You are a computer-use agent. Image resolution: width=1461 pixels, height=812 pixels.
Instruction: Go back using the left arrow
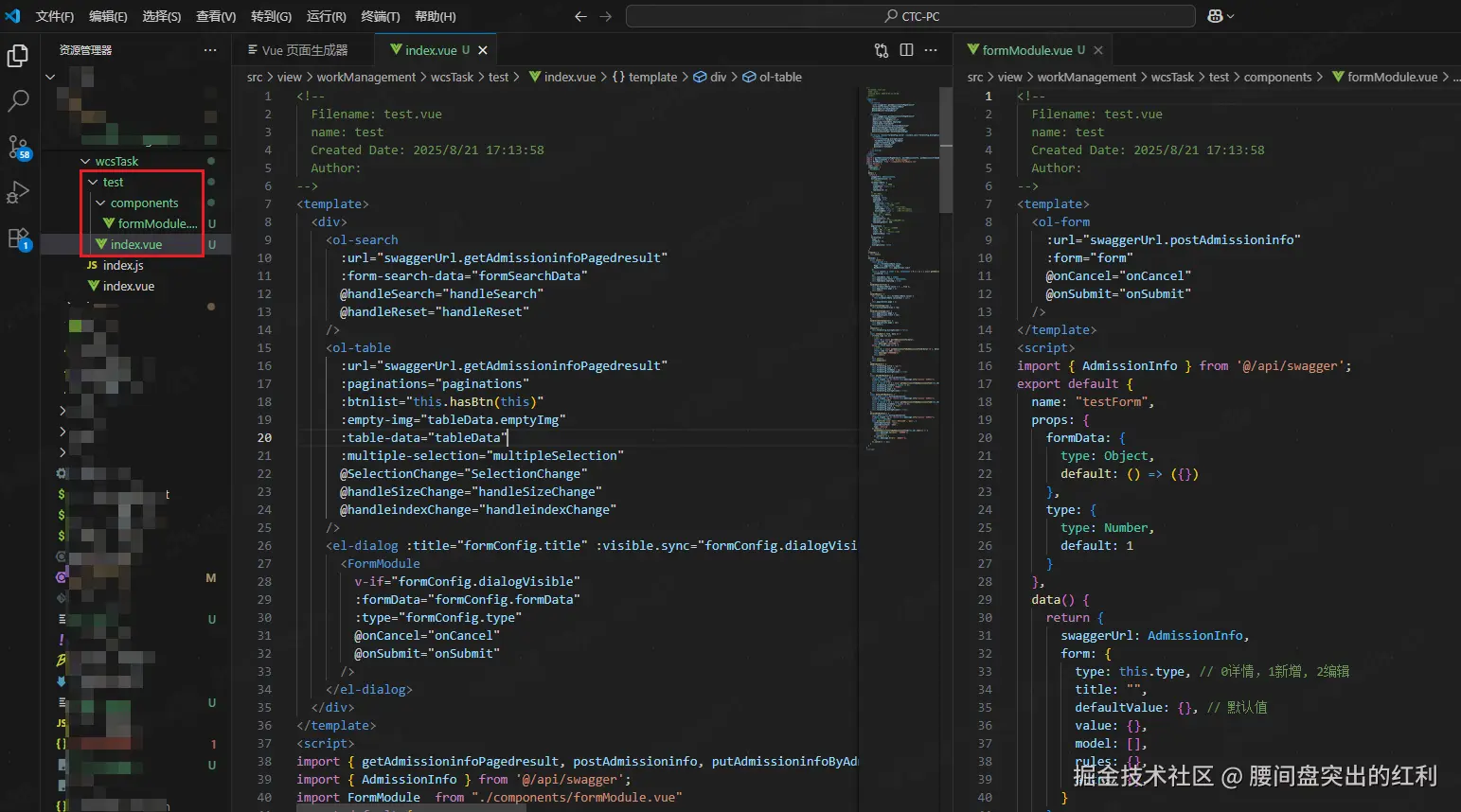(x=580, y=16)
